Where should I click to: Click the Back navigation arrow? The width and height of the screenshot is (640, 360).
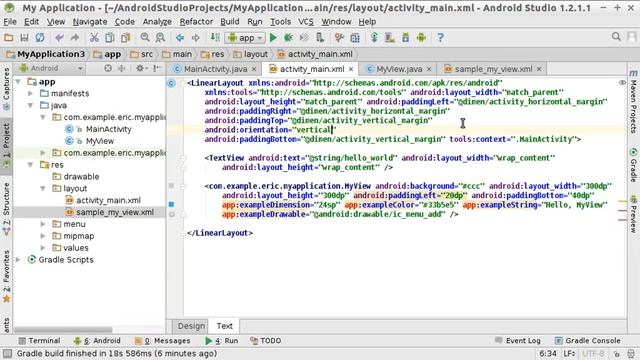[180, 38]
